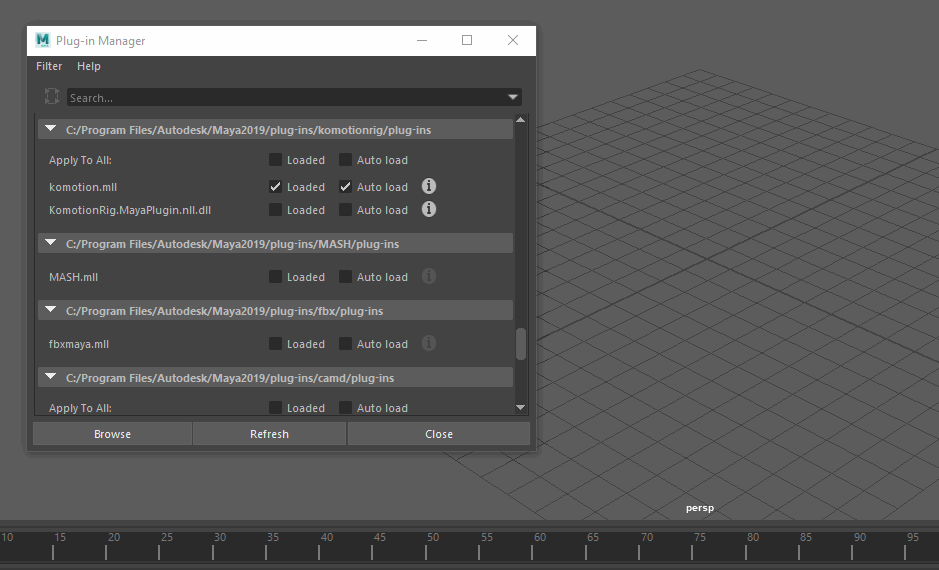
Task: Click the fbxmaya.mll plug-in name
Action: [x=78, y=344]
